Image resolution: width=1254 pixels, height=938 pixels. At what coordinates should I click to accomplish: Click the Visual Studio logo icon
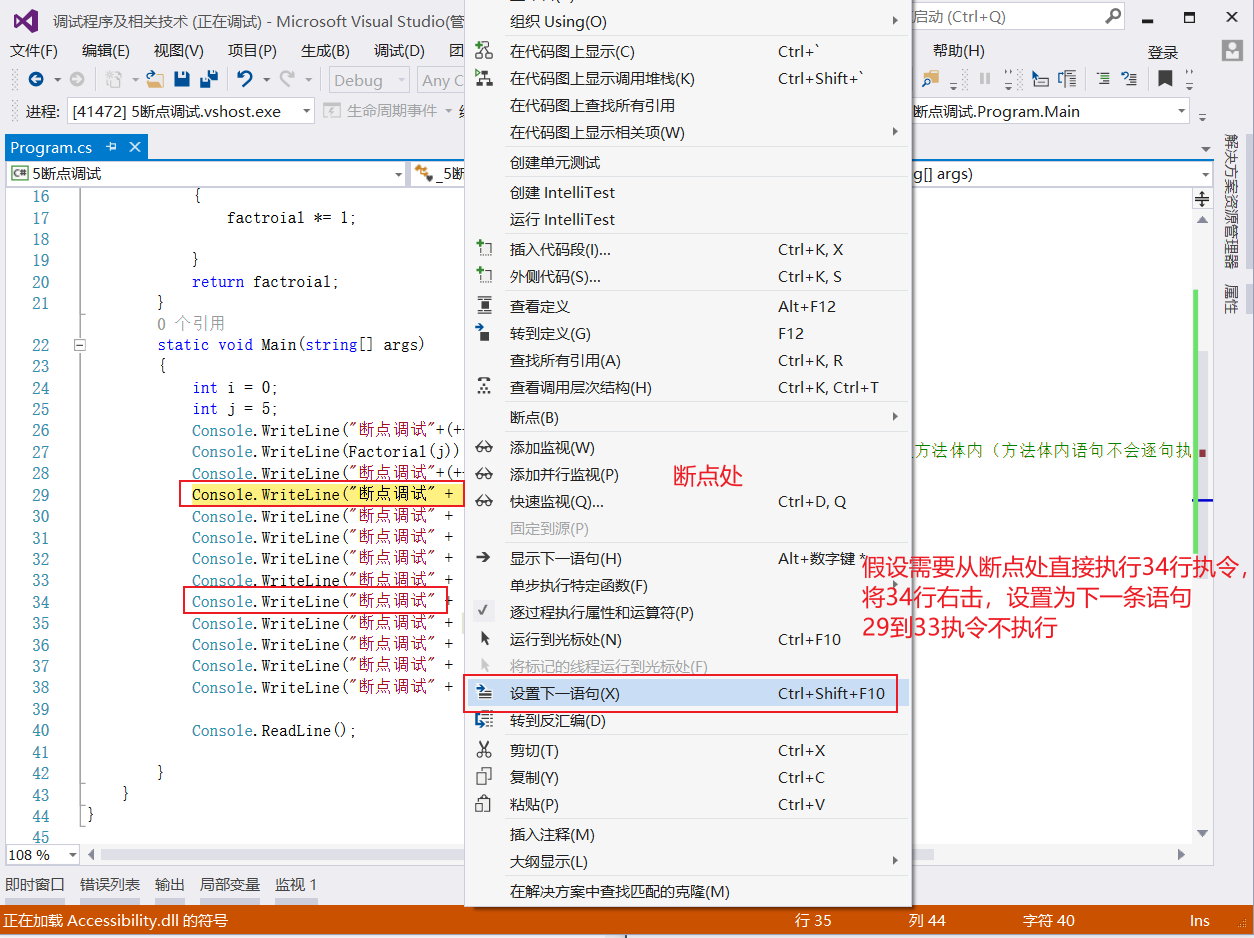27,21
